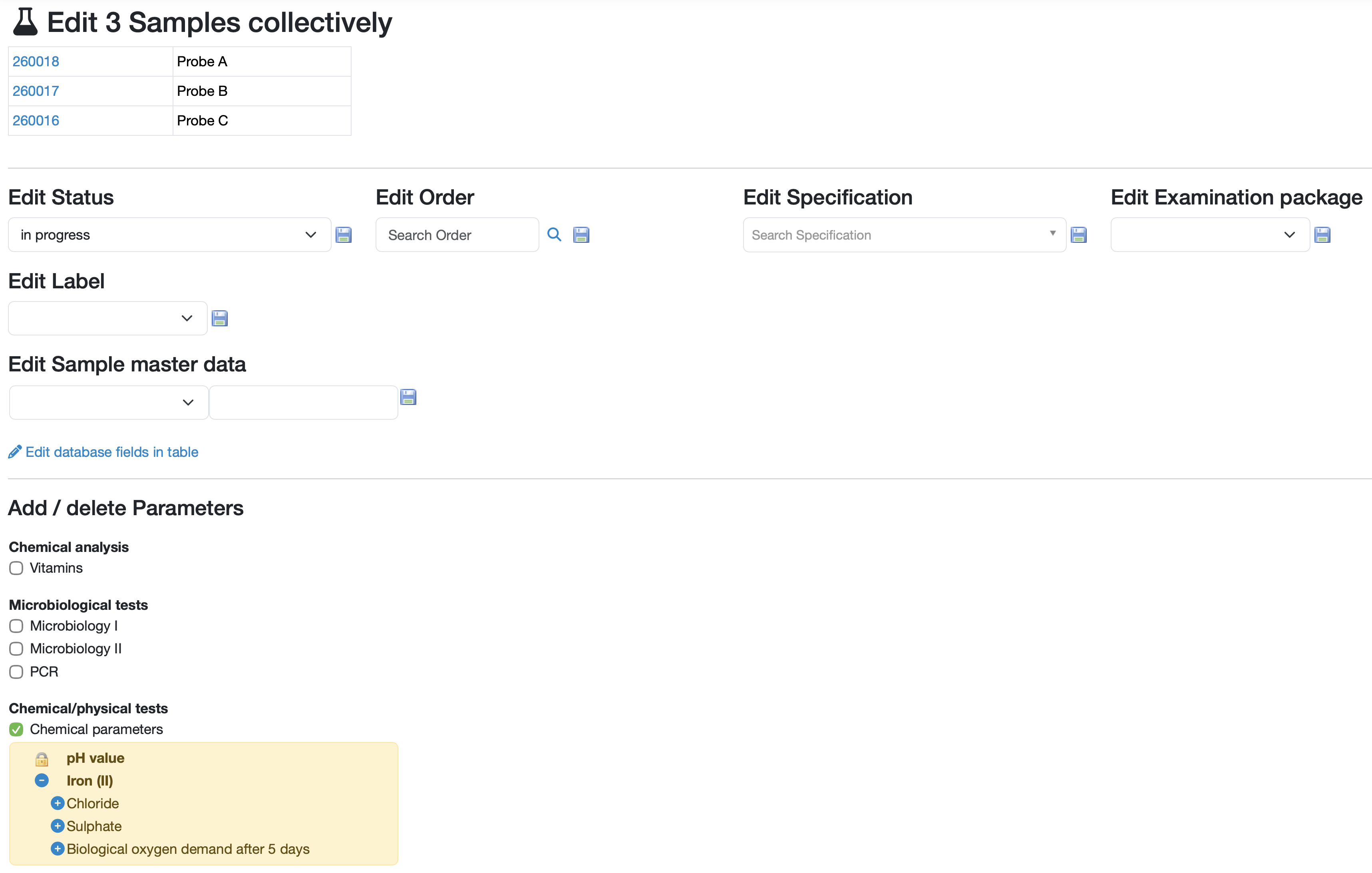Image resolution: width=1372 pixels, height=873 pixels.
Task: Save the Edit Specification change
Action: coord(1079,234)
